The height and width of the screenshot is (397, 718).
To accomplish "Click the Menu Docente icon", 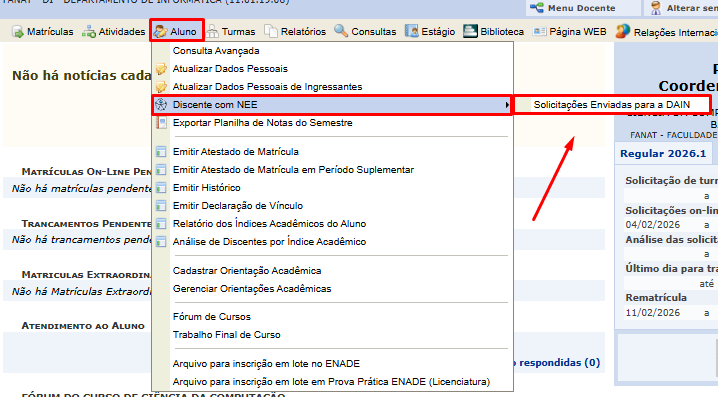I will [x=537, y=8].
